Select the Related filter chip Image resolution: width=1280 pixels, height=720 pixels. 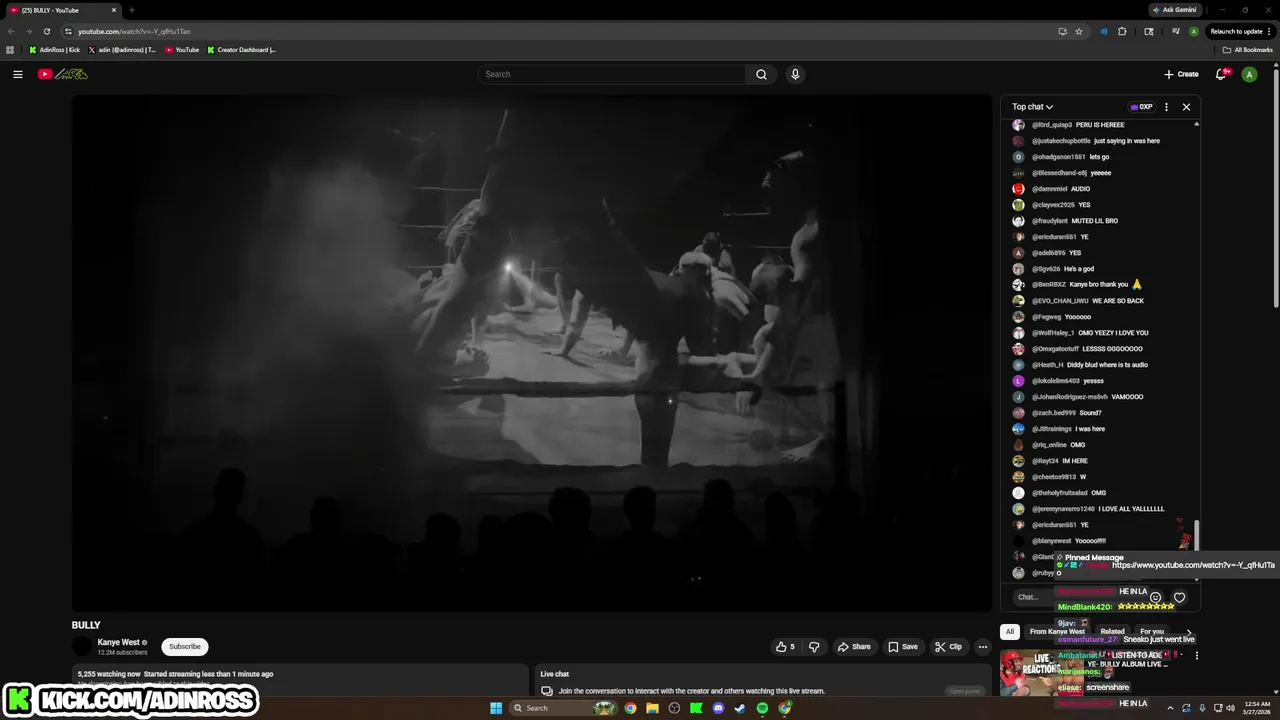point(1112,632)
